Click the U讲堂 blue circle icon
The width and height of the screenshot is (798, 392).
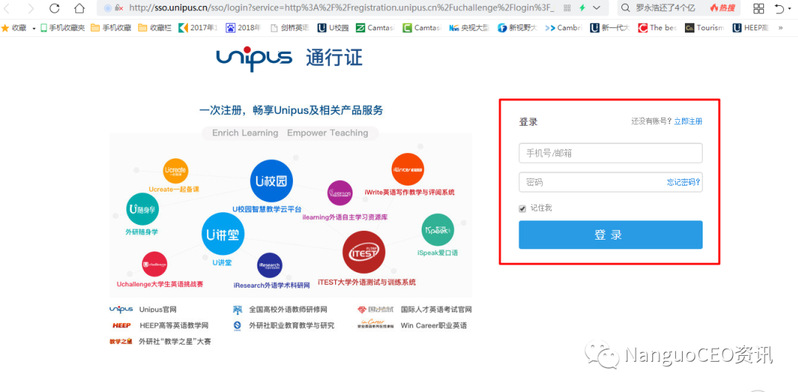[223, 234]
